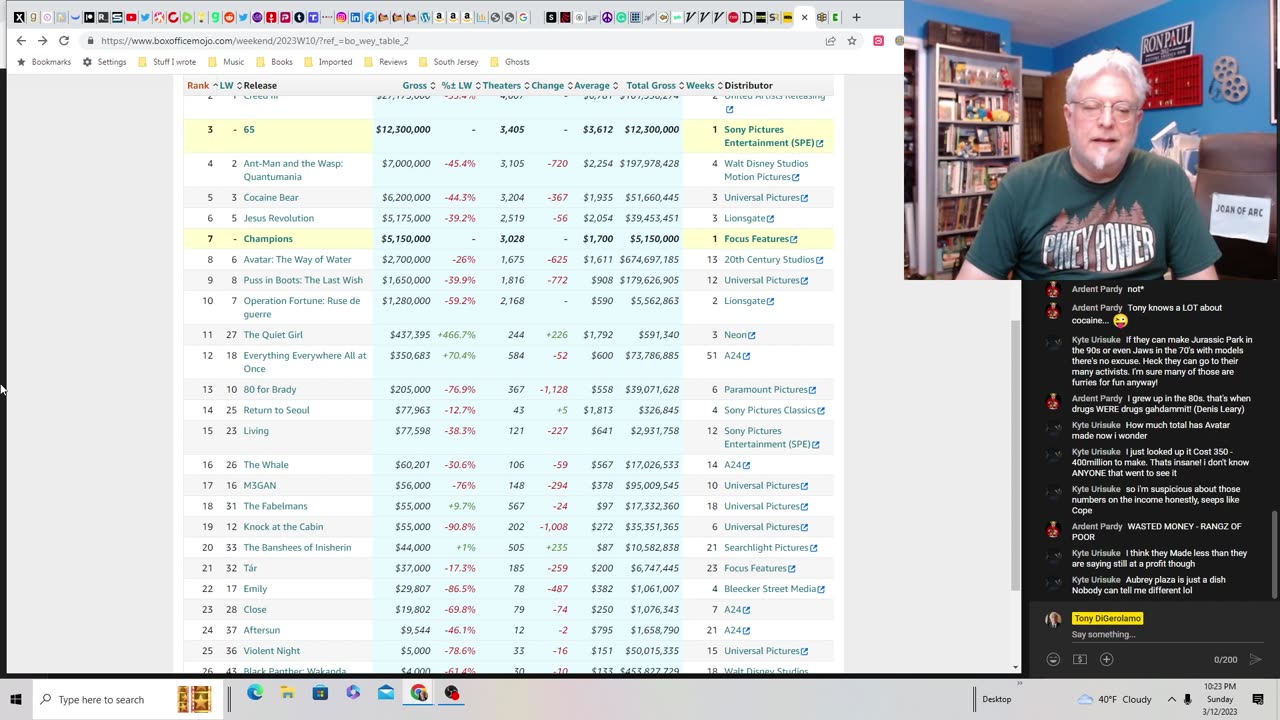Click the Tony DiGerolamo name badge in chat

(x=1107, y=618)
